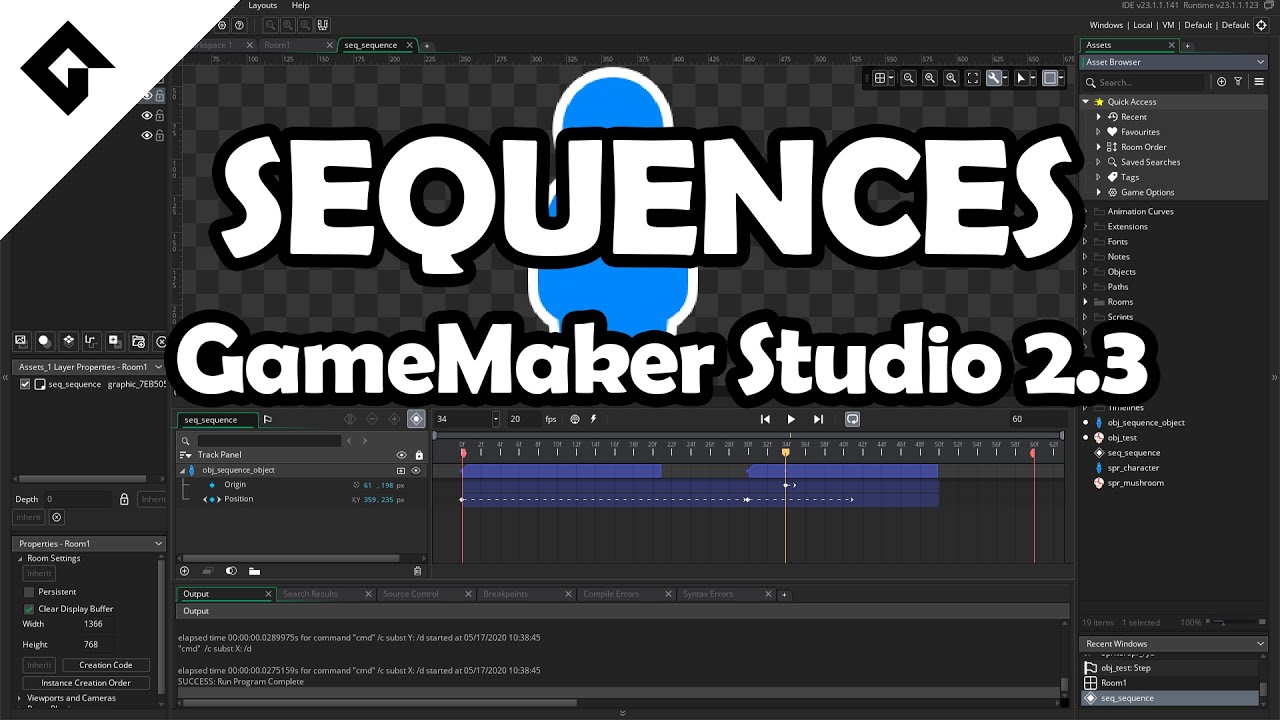1280x720 pixels.
Task: Click the canvas frame icon
Action: tap(1052, 78)
